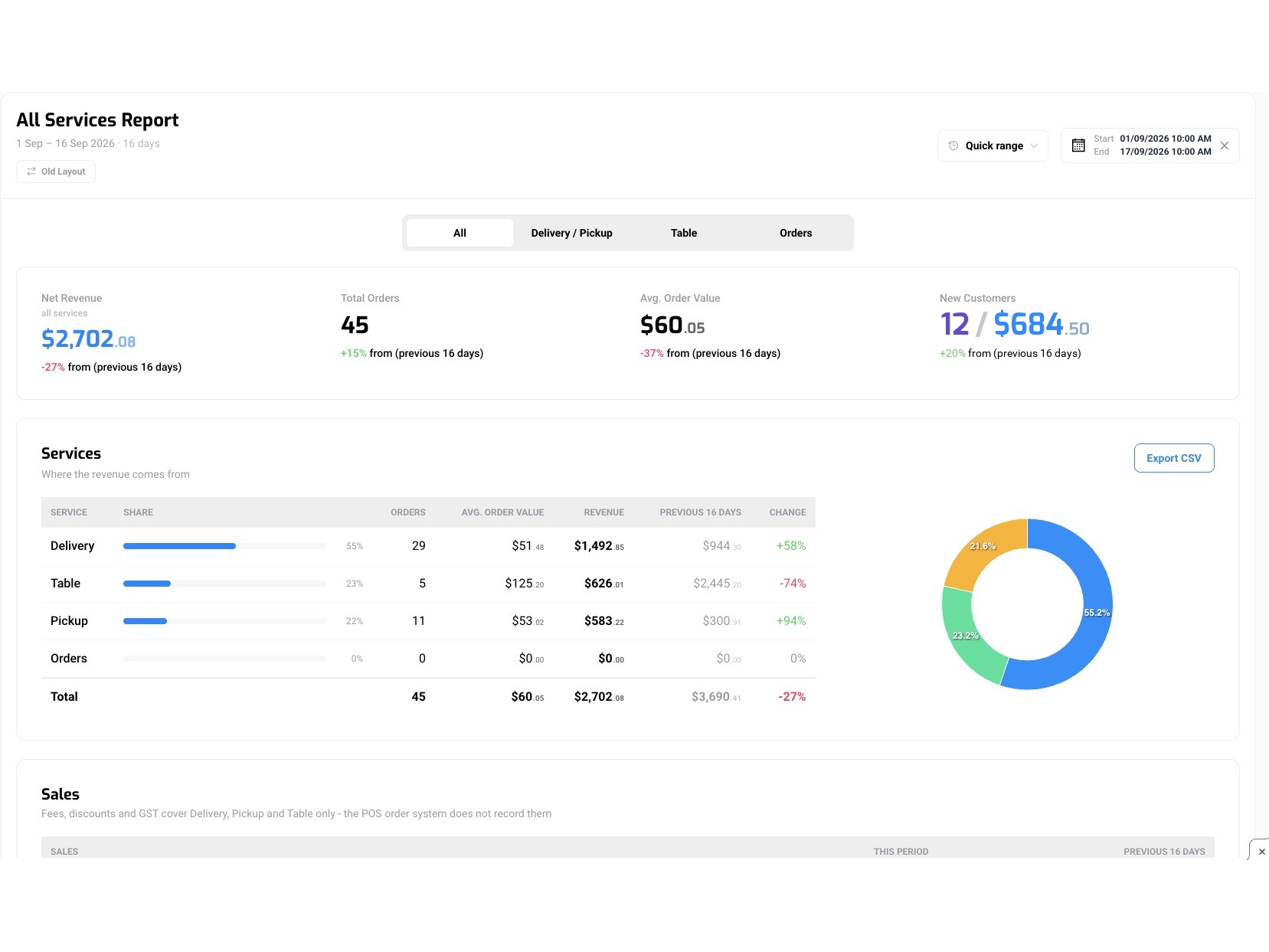Click the Table avg order value $125.20
The width and height of the screenshot is (1269, 952).
[525, 584]
